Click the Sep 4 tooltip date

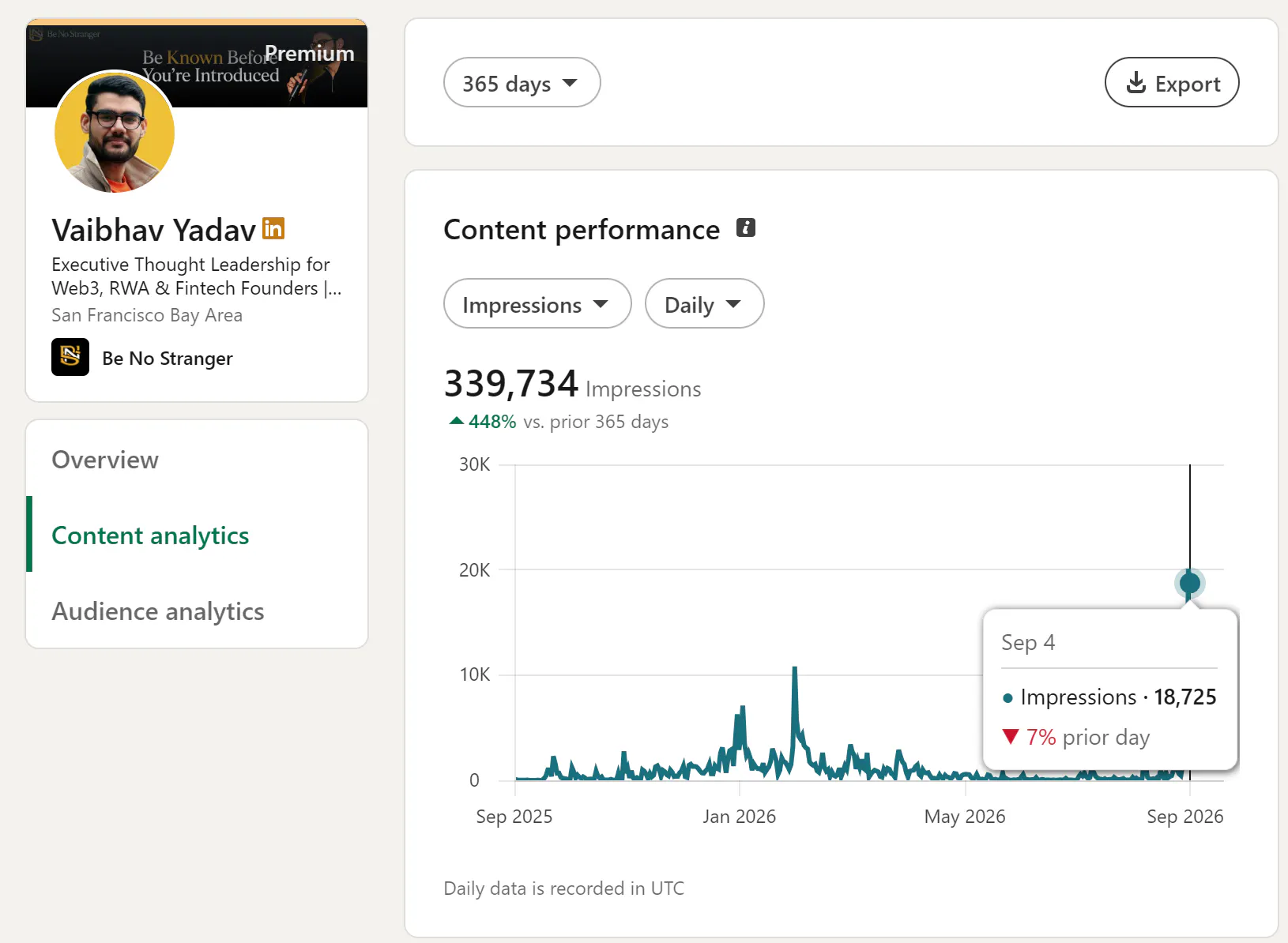pyautogui.click(x=1028, y=642)
